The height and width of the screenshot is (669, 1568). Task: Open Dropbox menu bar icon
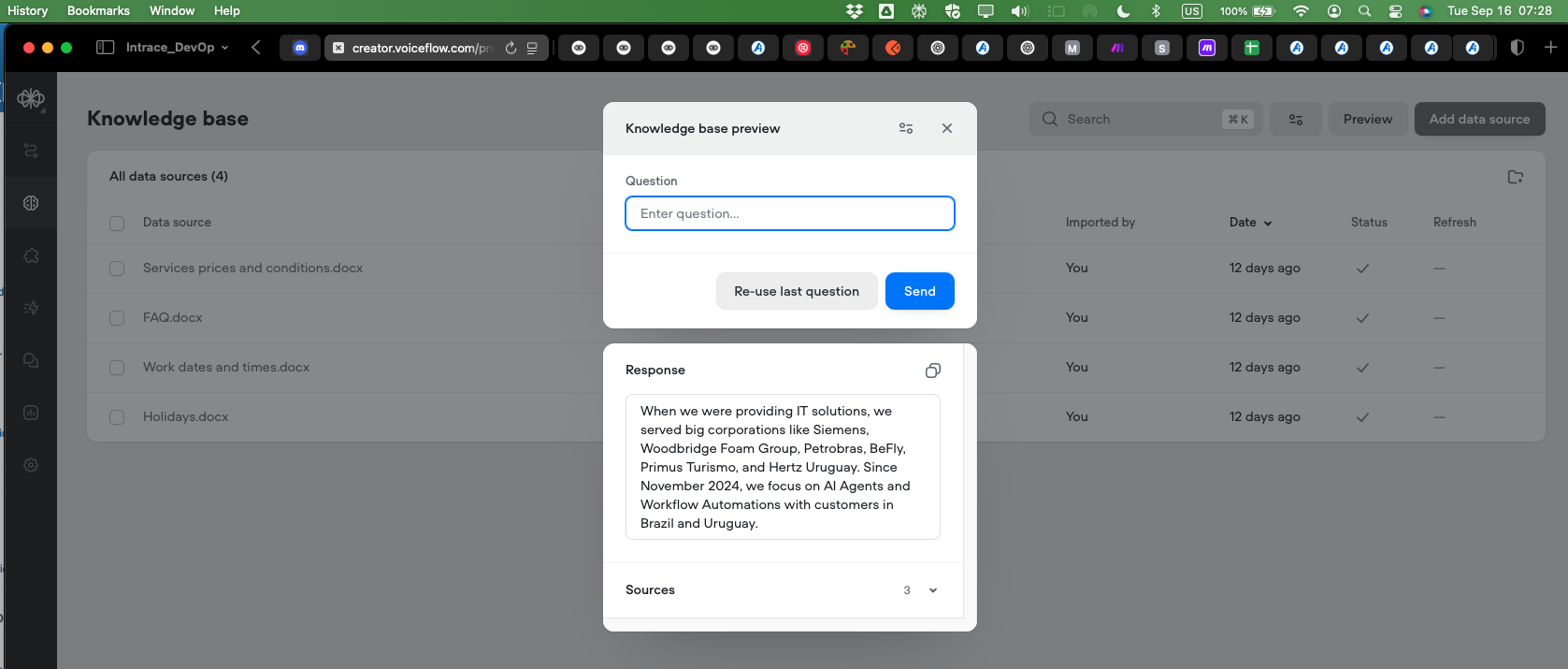click(x=855, y=11)
